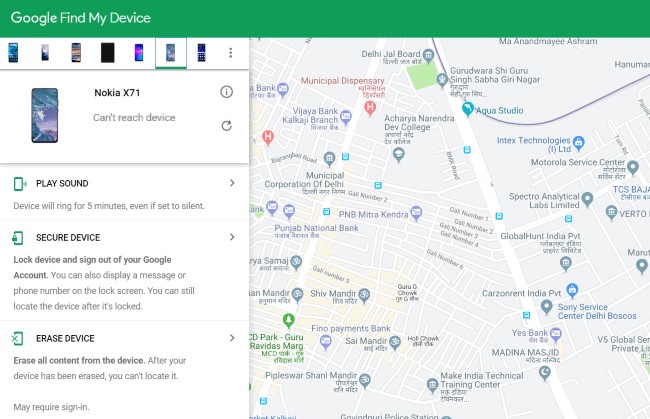
Task: Click the Holi Chowk map label
Action: tap(423, 339)
